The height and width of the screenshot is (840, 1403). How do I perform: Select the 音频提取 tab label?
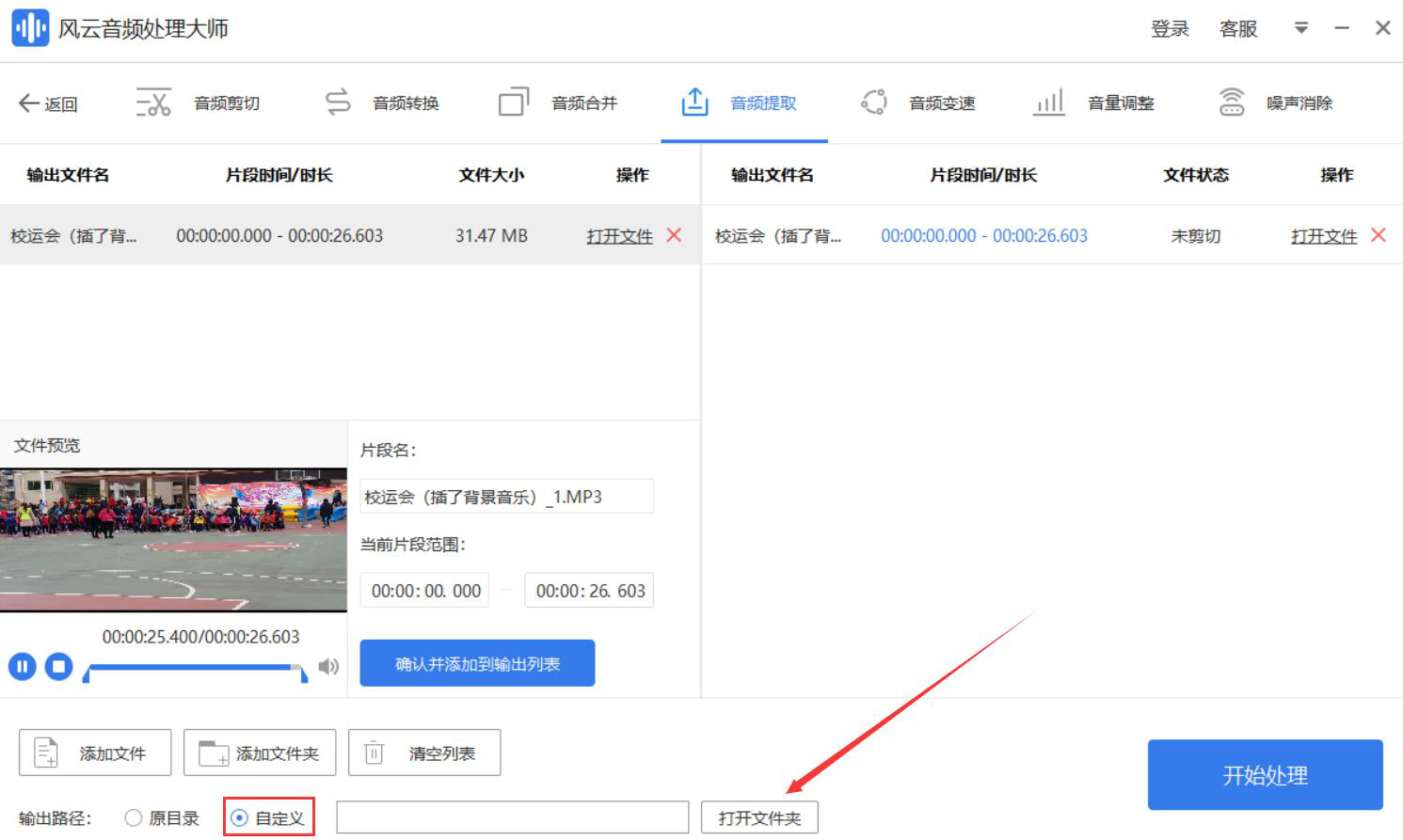763,103
